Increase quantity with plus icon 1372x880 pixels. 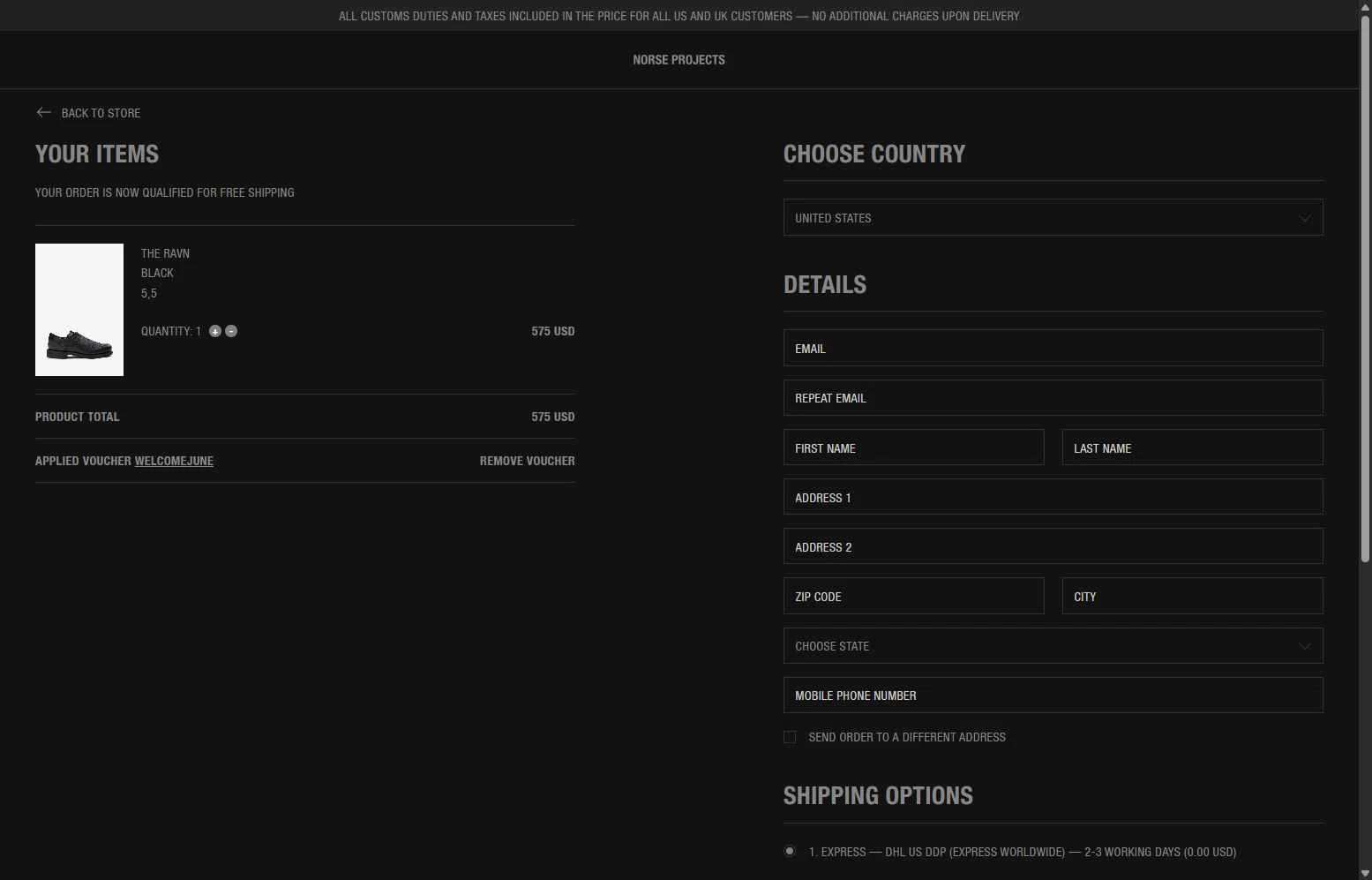pos(215,331)
